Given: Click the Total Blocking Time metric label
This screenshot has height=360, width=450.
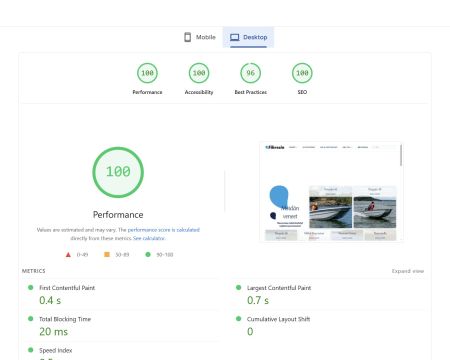Looking at the screenshot, I should [x=65, y=319].
